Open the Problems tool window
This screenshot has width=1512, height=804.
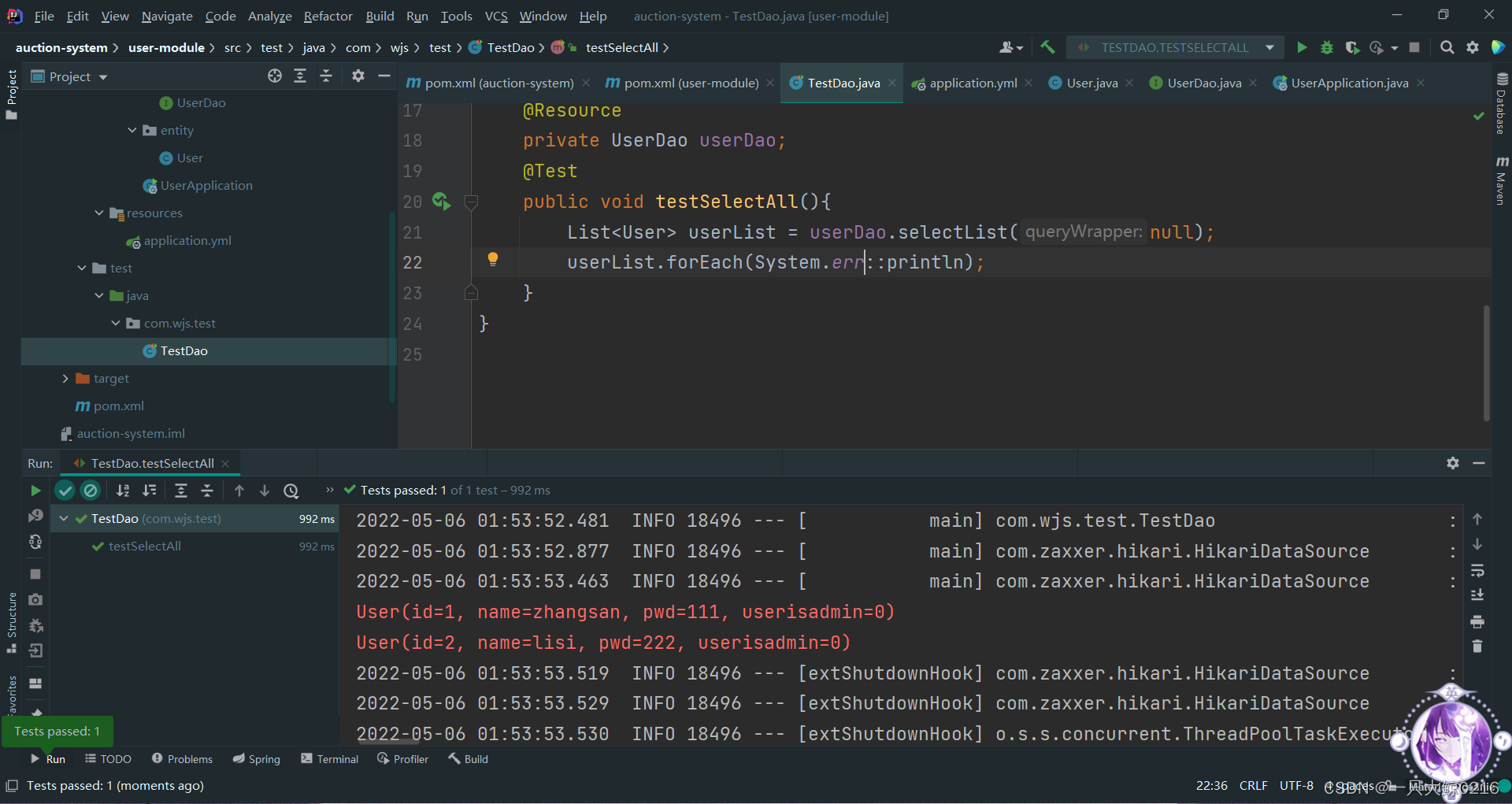[182, 758]
